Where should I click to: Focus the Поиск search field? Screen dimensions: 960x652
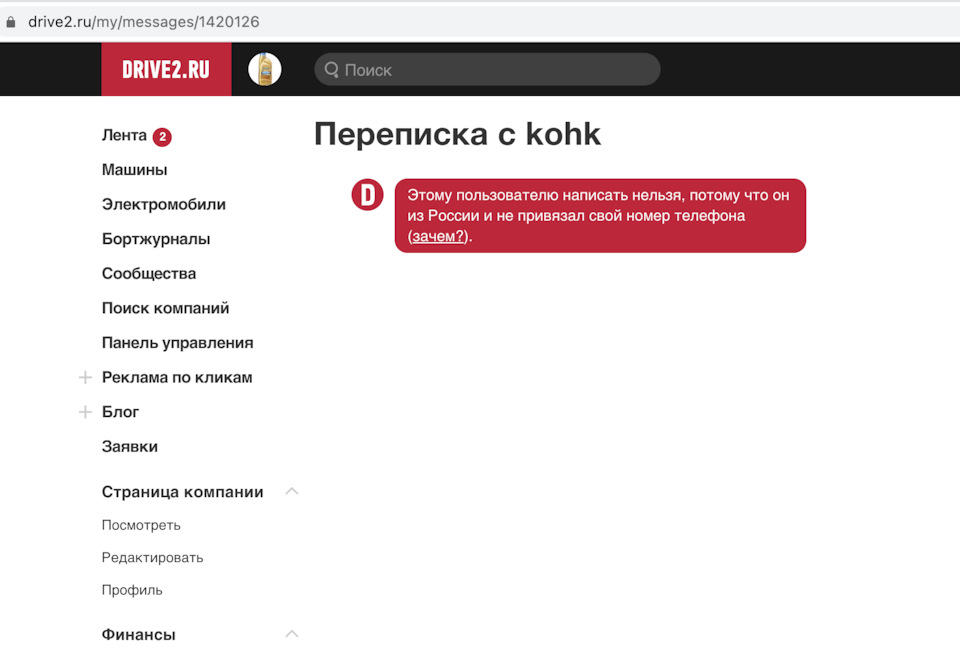tap(495, 70)
